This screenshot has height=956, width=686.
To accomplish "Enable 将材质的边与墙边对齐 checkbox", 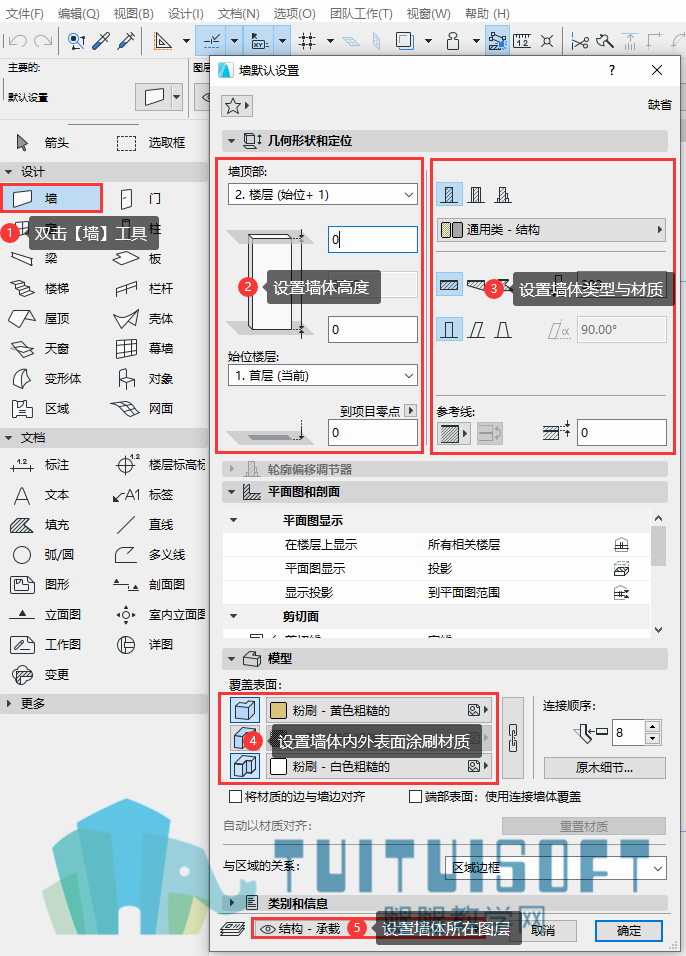I will pos(235,796).
